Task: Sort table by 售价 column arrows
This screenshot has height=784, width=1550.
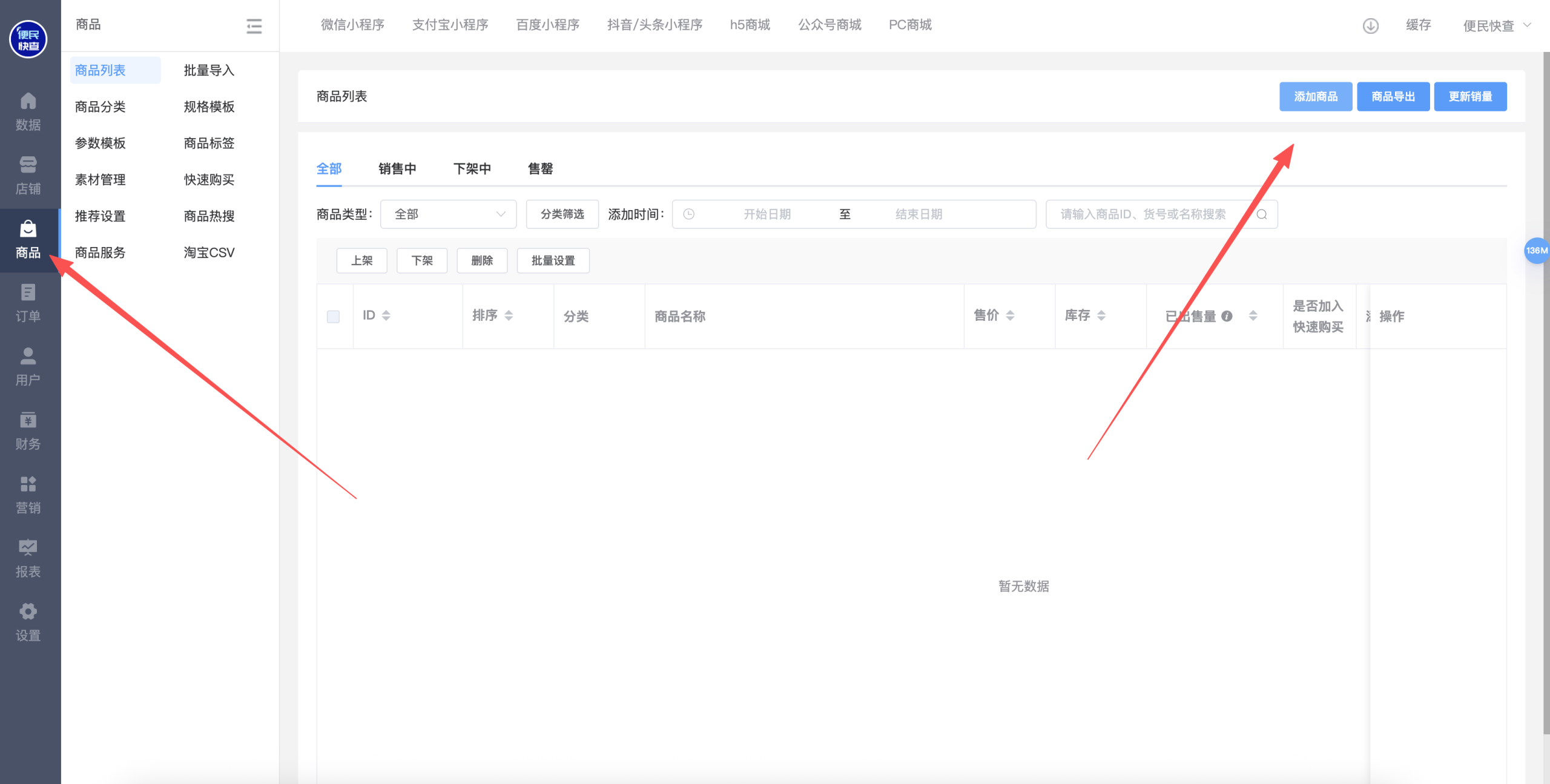Action: (x=1010, y=315)
